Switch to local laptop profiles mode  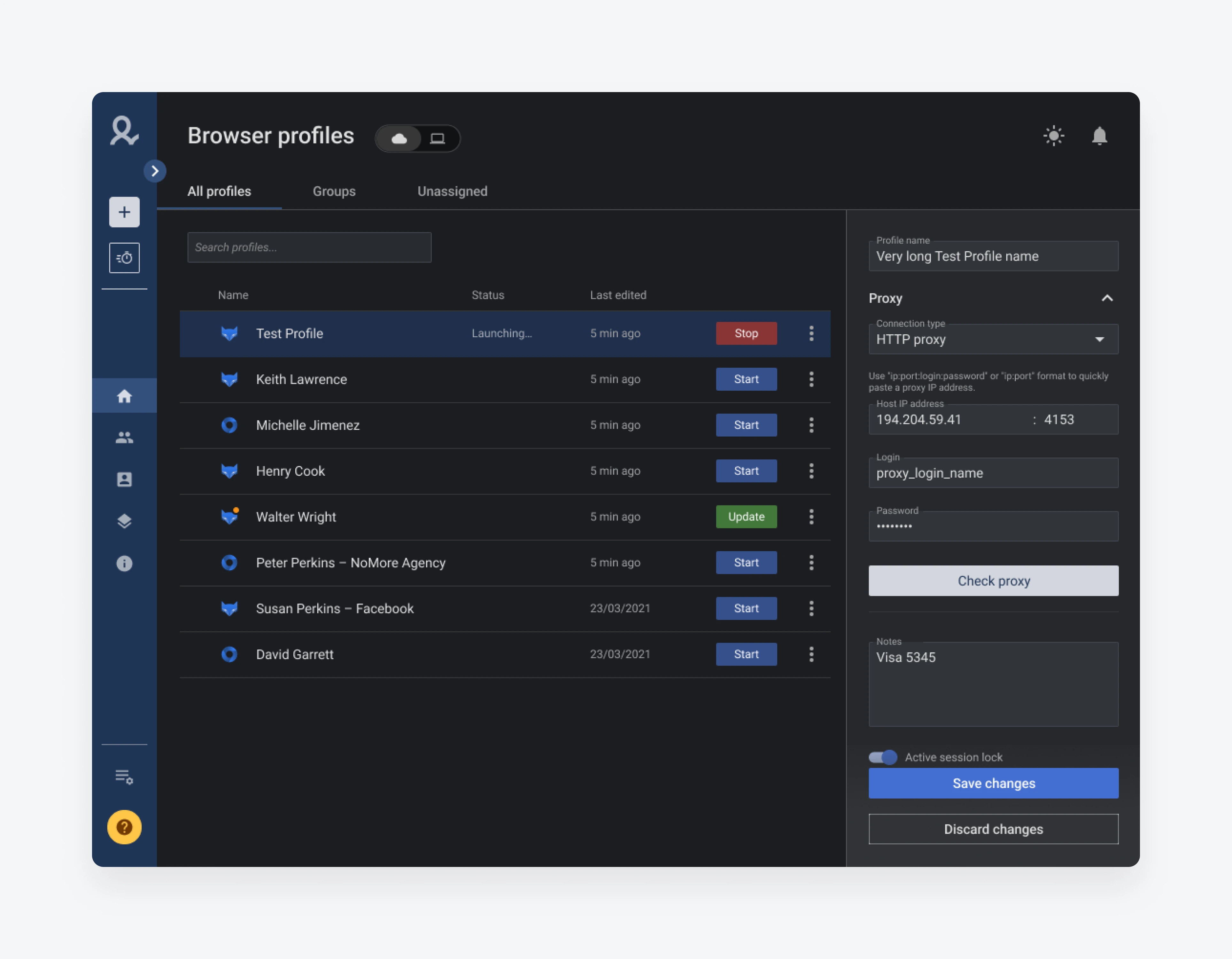[x=438, y=138]
